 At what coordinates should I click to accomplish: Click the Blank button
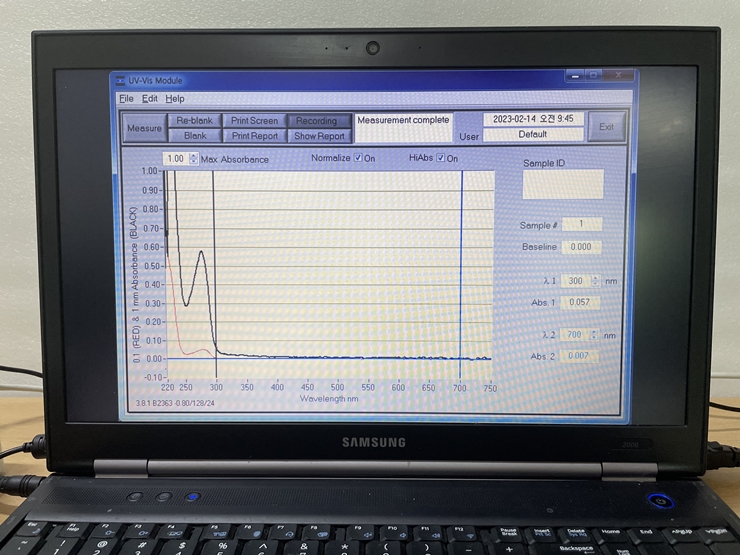point(194,136)
